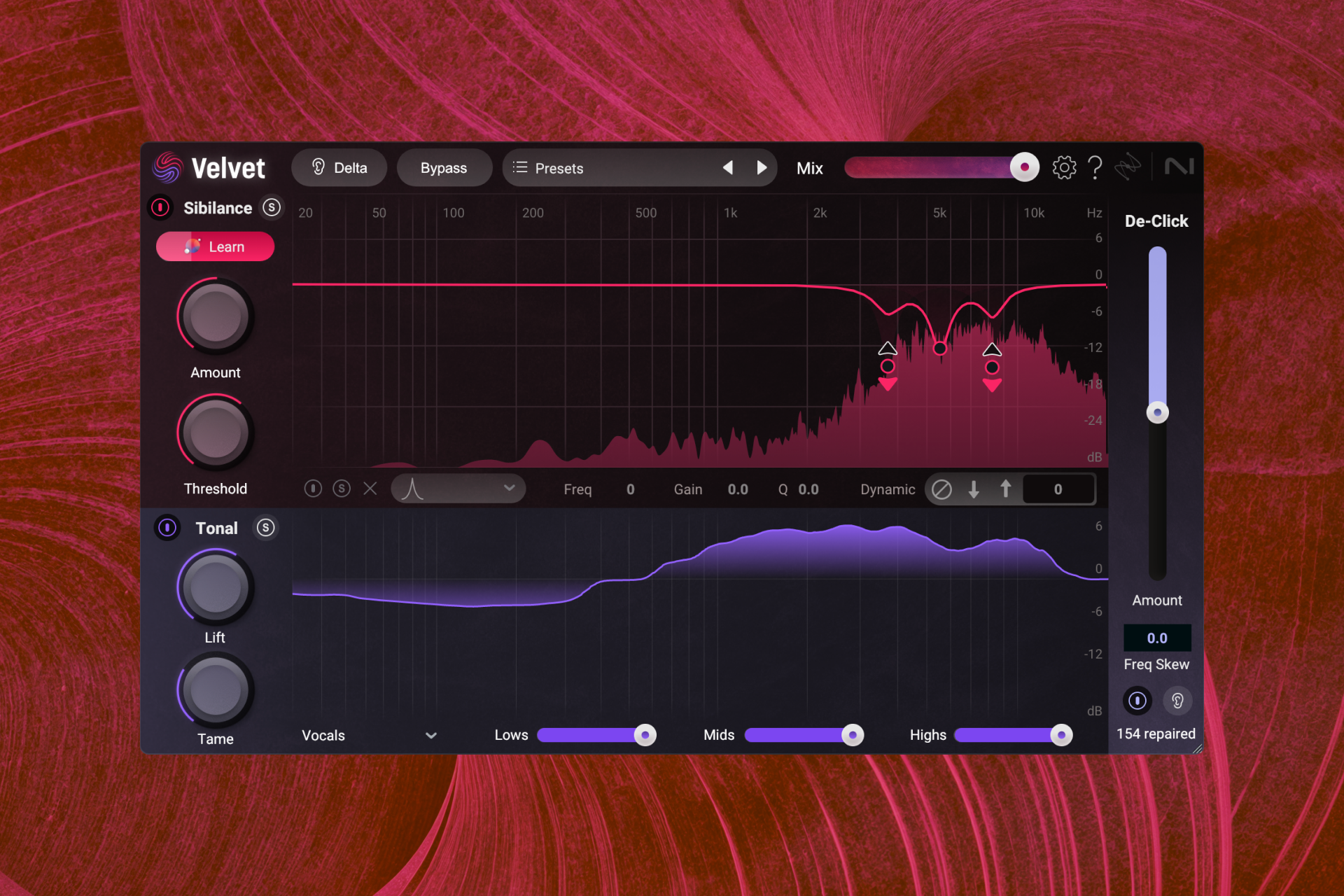Open the settings gear icon
The height and width of the screenshot is (896, 1344).
click(1064, 168)
